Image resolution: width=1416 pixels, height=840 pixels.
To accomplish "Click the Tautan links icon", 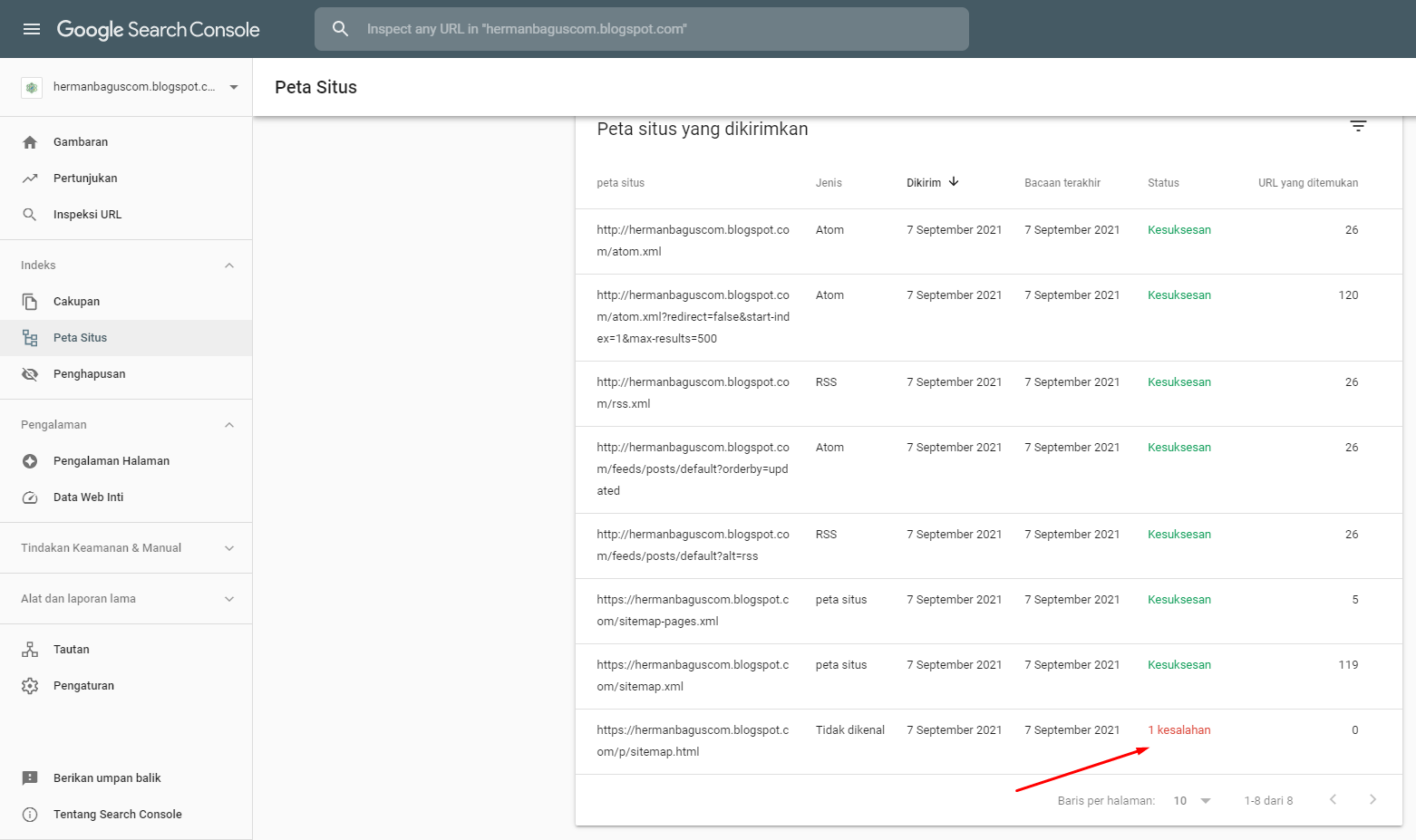I will 30,650.
